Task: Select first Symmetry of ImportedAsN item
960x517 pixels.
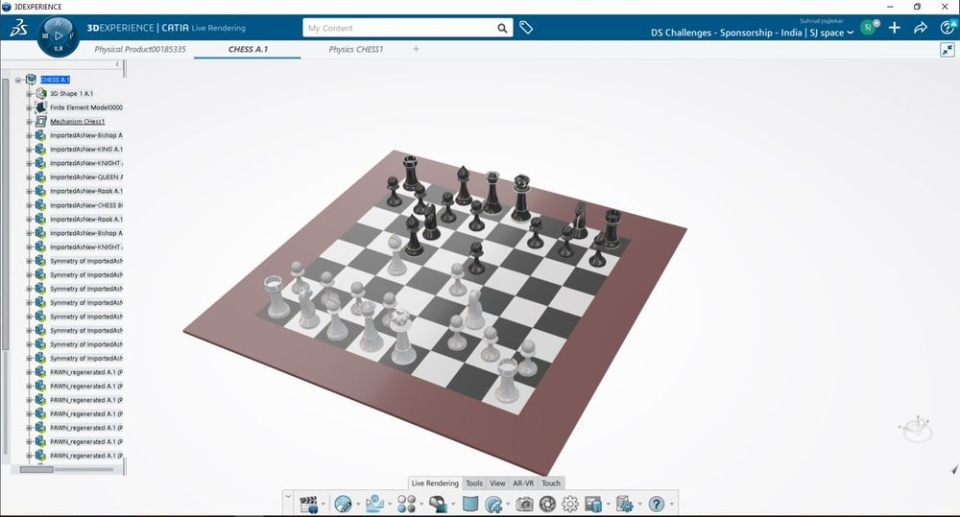Action: (x=86, y=261)
